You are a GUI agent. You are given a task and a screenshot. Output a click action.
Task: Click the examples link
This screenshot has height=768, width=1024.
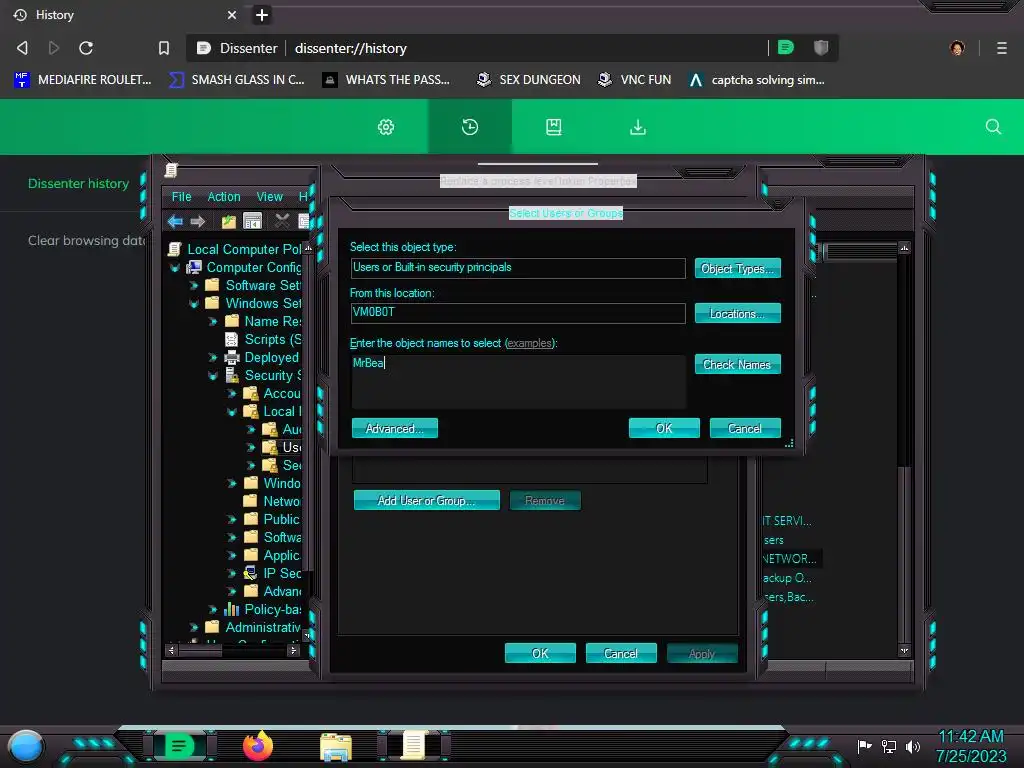tap(529, 343)
